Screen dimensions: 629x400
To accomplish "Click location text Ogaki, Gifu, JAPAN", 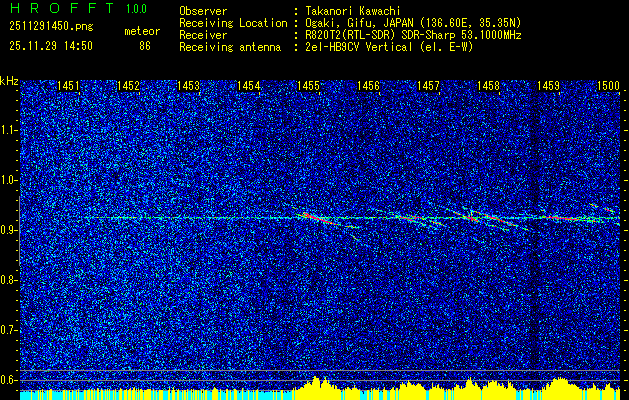I will pyautogui.click(x=359, y=23).
